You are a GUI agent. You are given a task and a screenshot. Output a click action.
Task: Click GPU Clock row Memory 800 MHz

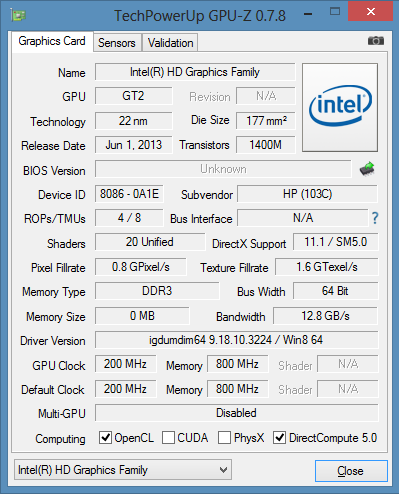tap(238, 364)
